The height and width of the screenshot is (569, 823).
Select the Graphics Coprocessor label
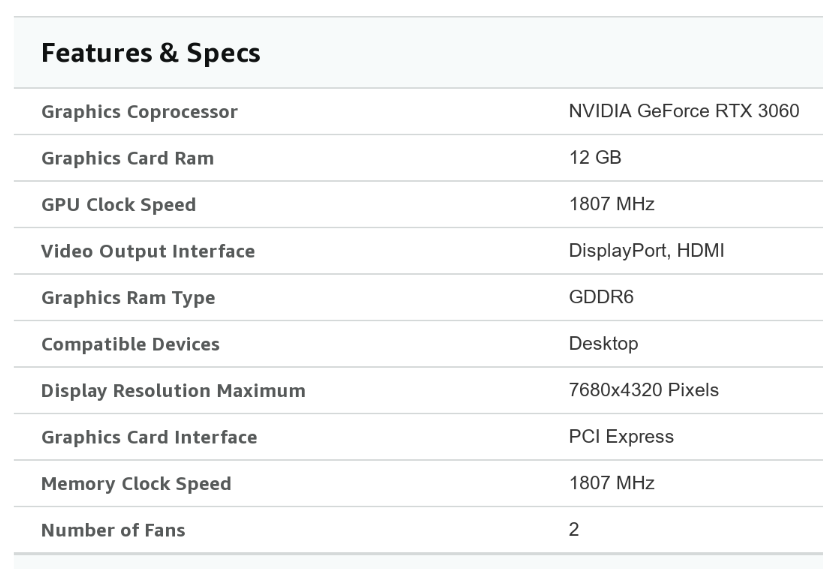[x=140, y=112]
